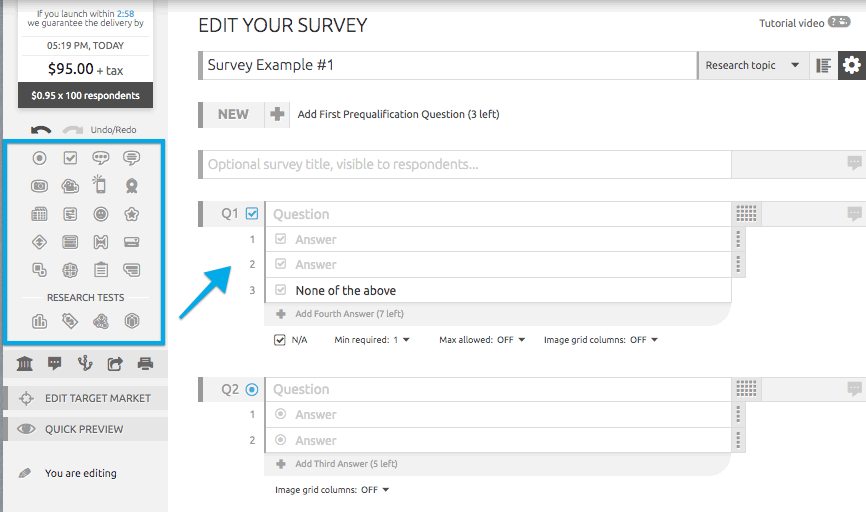Open the survey settings gear

(x=851, y=66)
